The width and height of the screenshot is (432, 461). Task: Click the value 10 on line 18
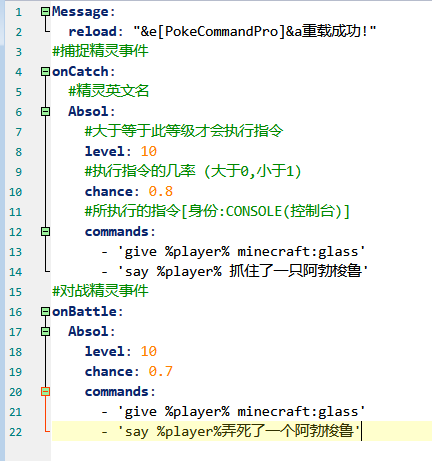[149, 351]
